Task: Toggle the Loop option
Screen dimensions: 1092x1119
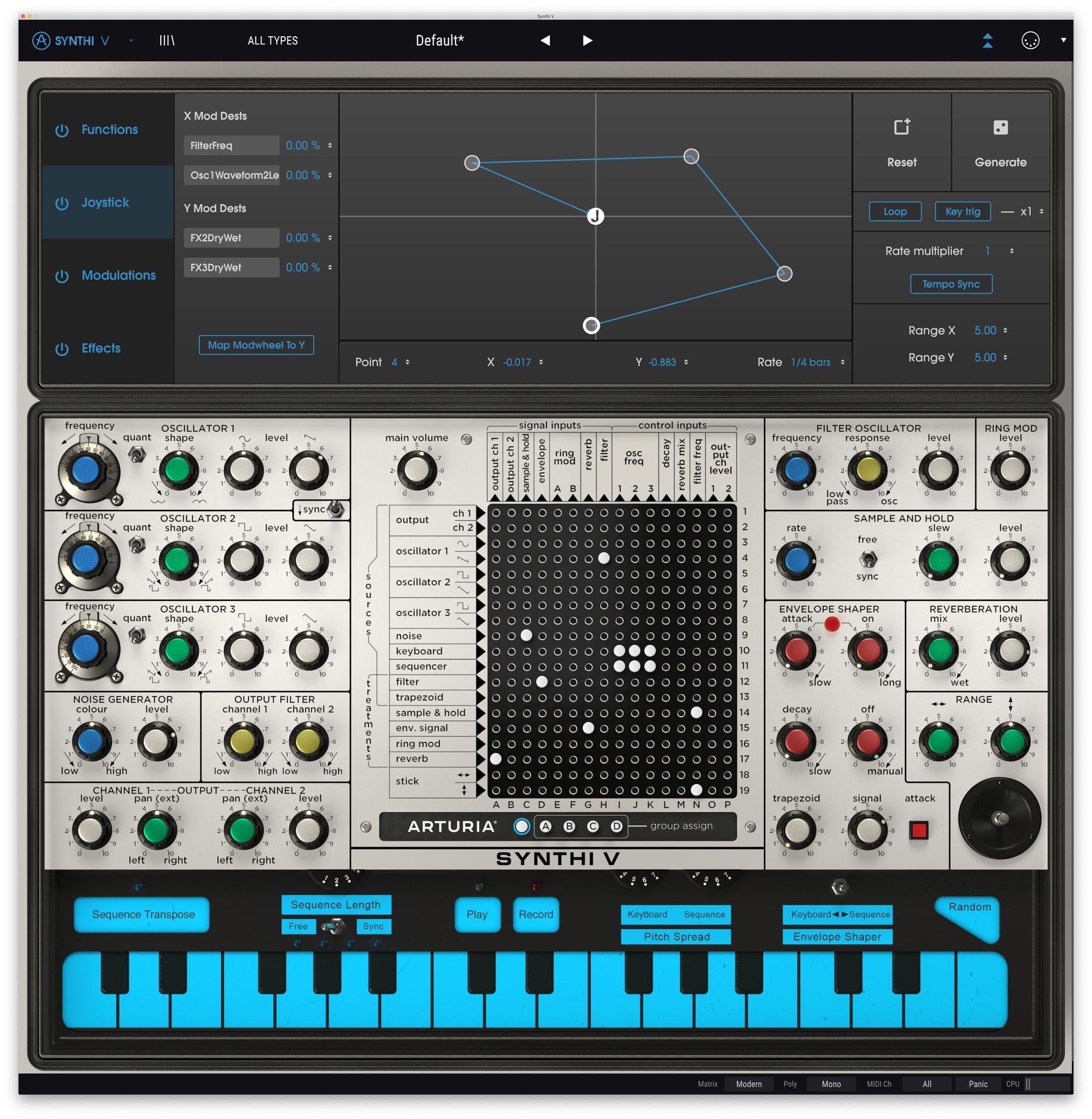Action: (894, 212)
